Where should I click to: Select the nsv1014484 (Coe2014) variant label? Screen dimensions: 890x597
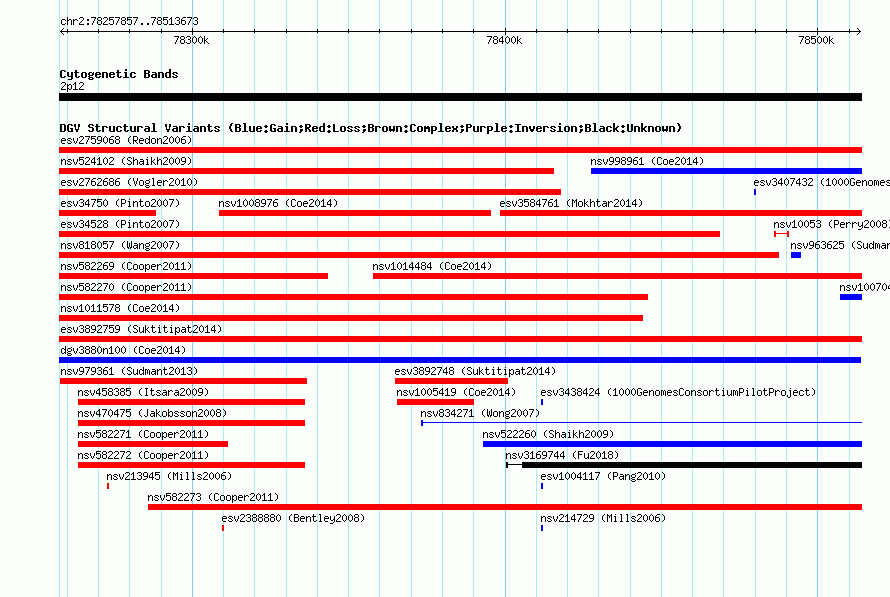coord(432,266)
